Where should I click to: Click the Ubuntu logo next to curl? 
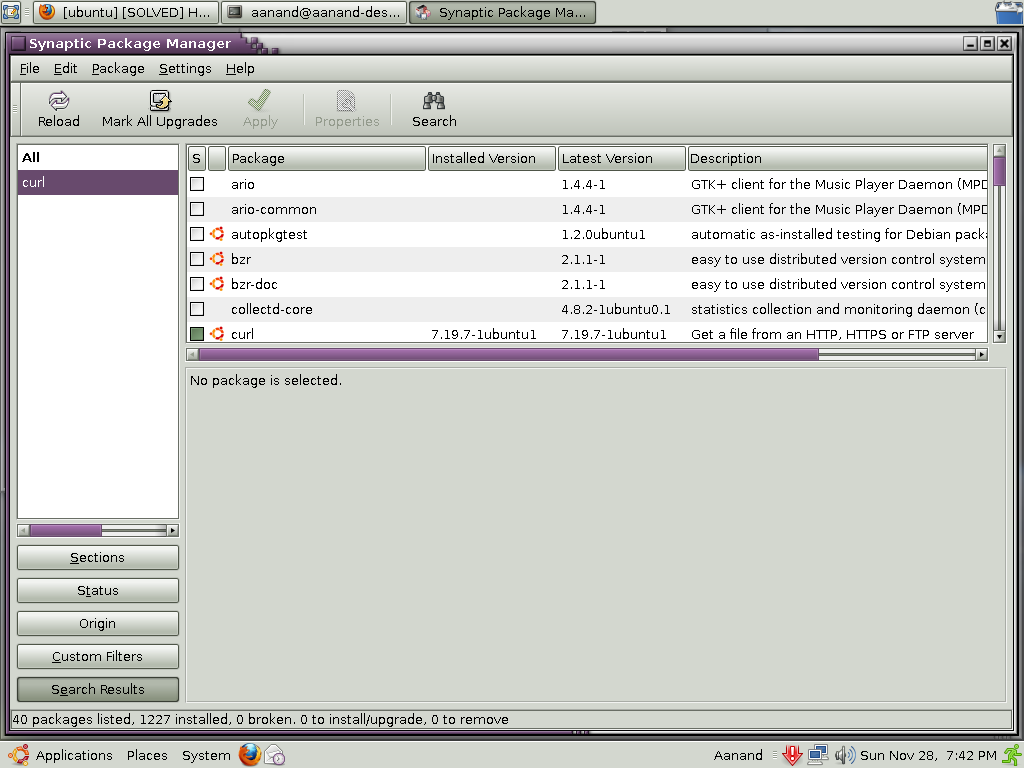click(217, 334)
